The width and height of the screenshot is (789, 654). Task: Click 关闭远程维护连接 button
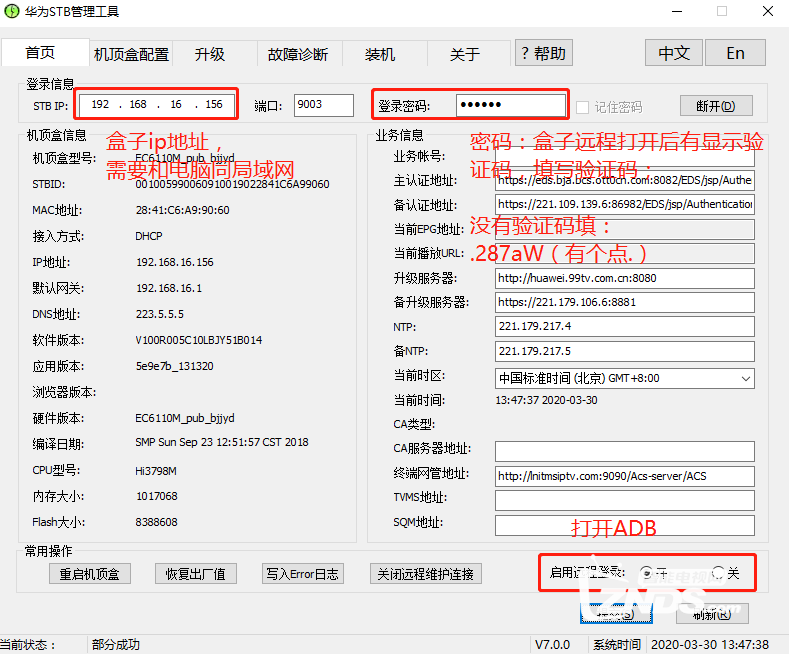[426, 574]
